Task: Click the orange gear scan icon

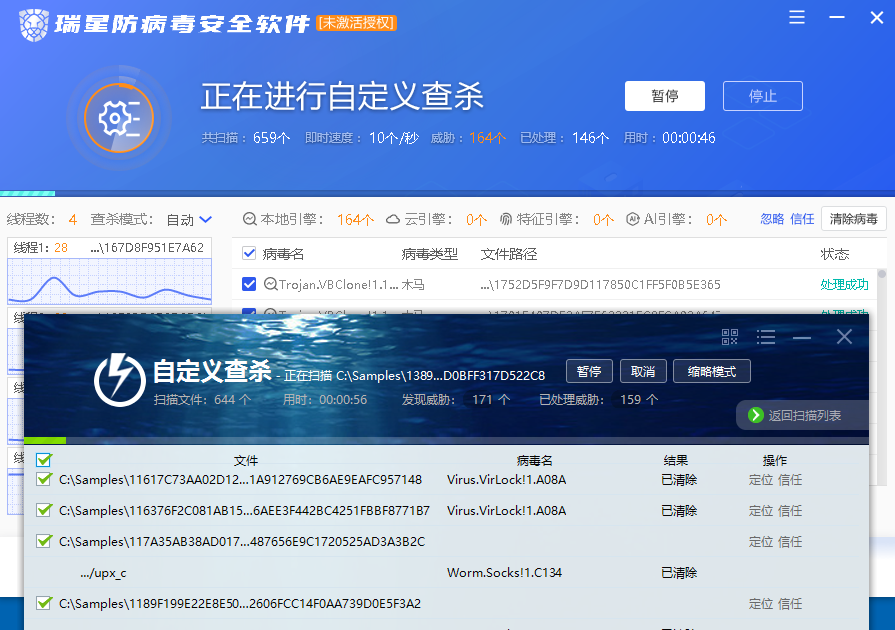Action: click(x=119, y=118)
